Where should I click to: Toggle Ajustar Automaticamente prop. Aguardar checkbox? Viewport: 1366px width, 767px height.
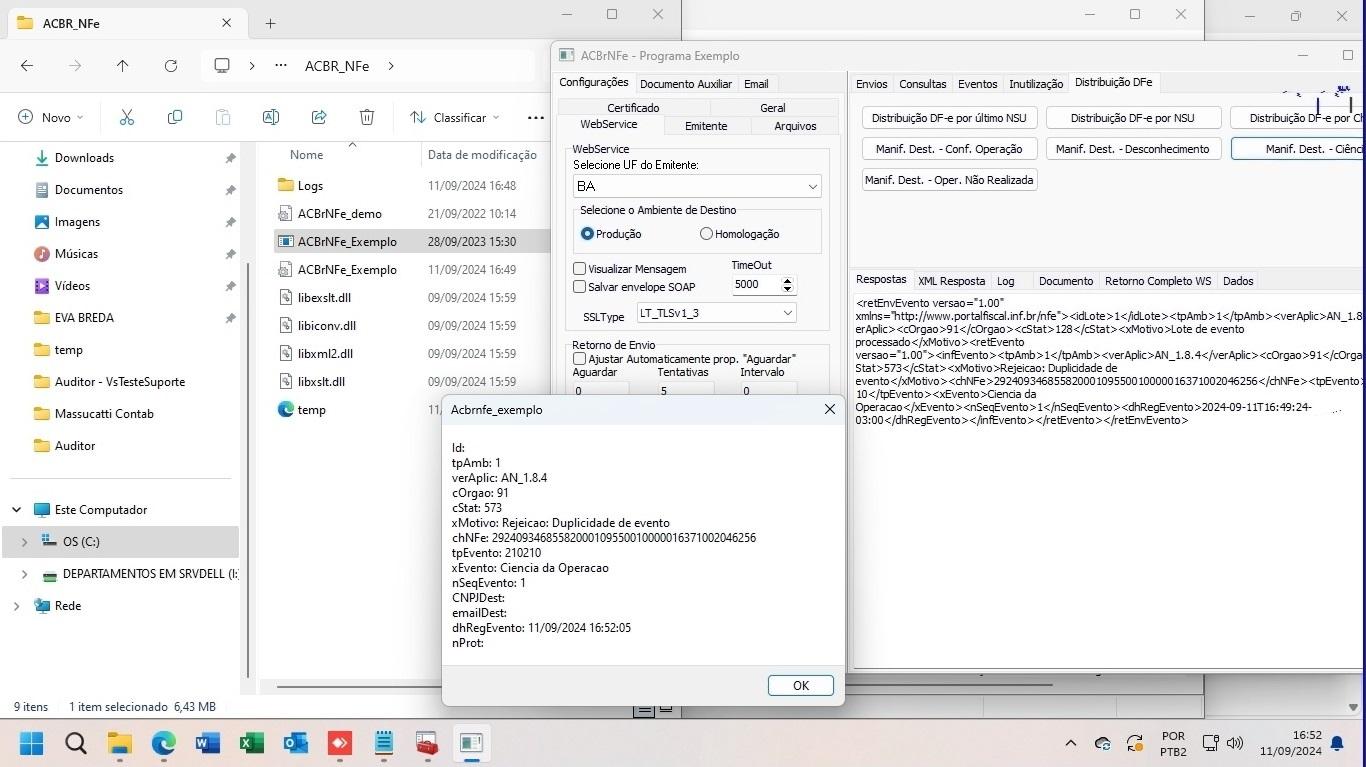(579, 359)
